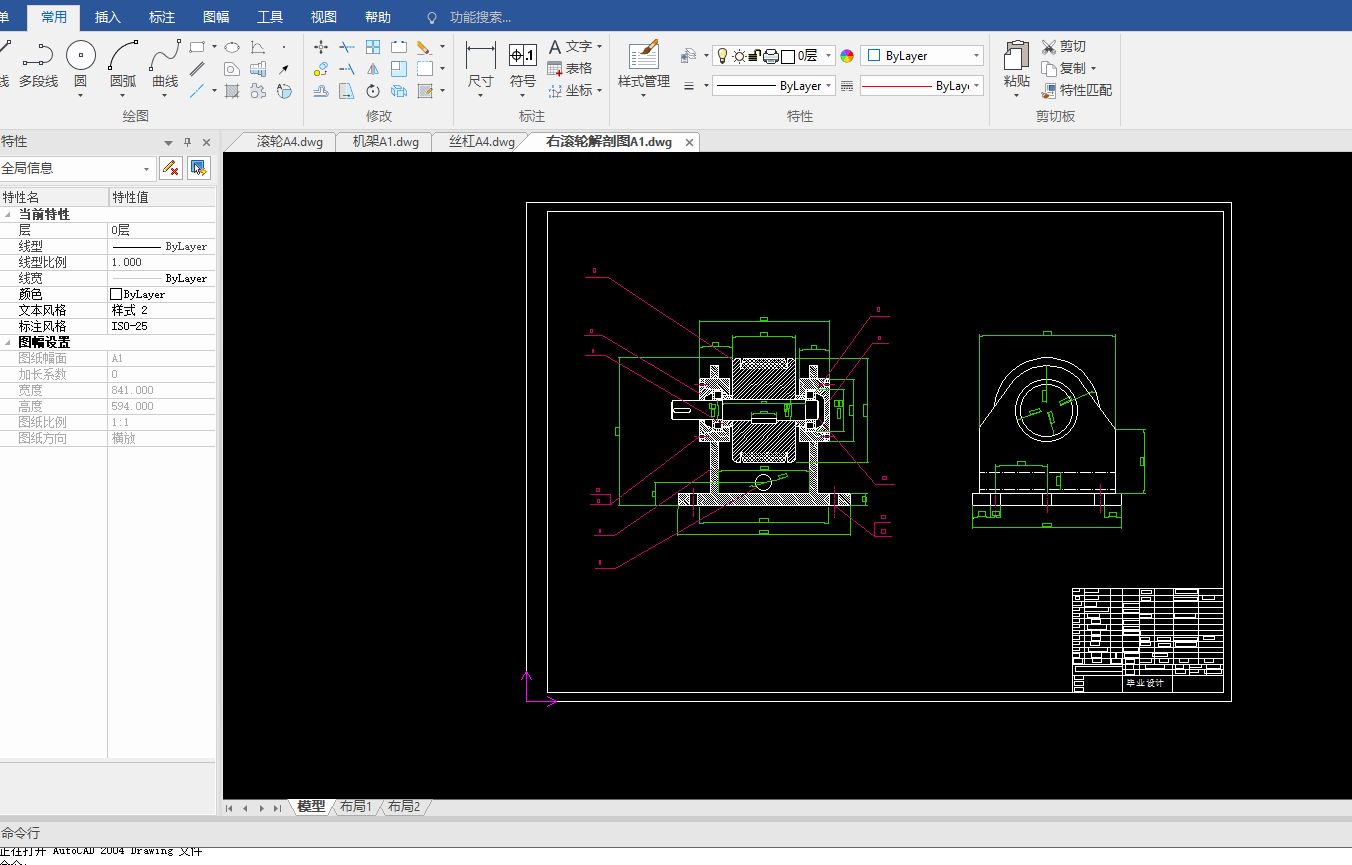Switch to the 机架A1.dwg document tab
The image size is (1352, 865).
pos(385,142)
